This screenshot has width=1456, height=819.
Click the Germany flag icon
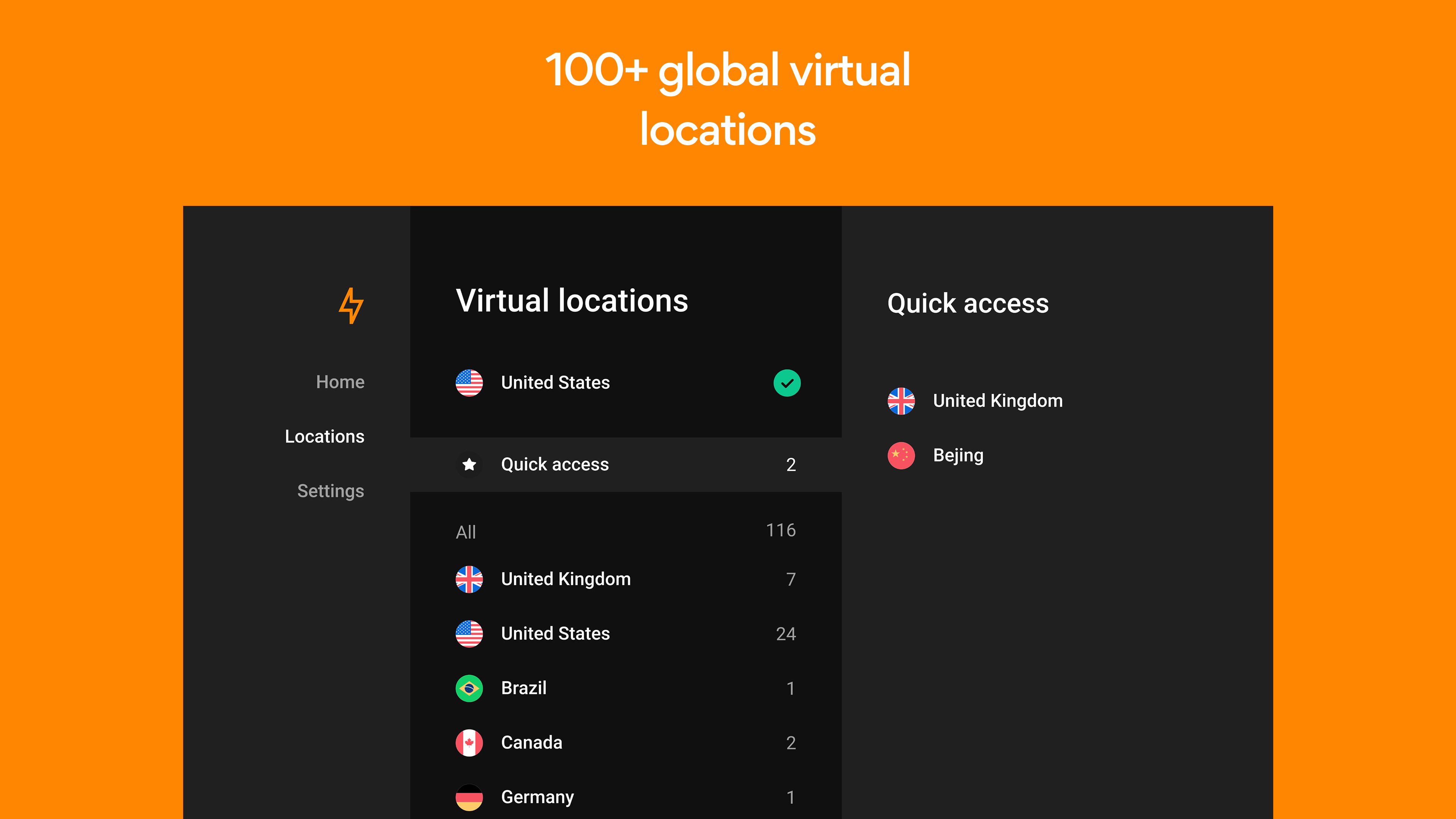(469, 797)
